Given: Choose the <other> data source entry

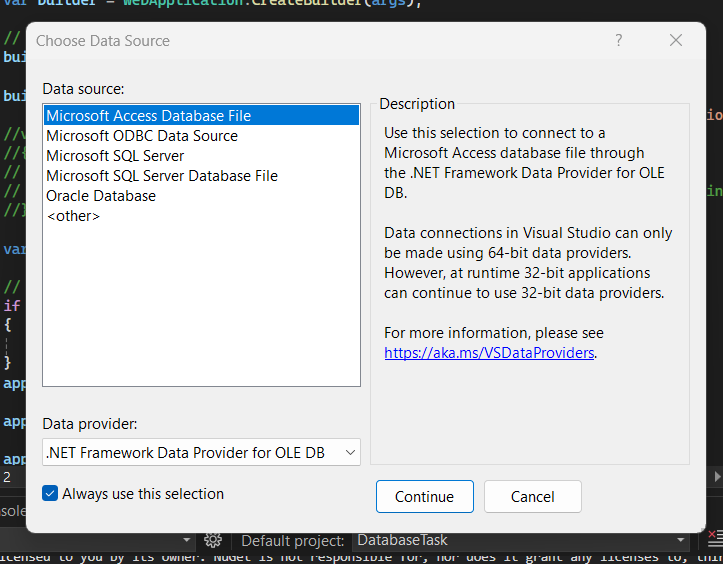Looking at the screenshot, I should coord(73,216).
